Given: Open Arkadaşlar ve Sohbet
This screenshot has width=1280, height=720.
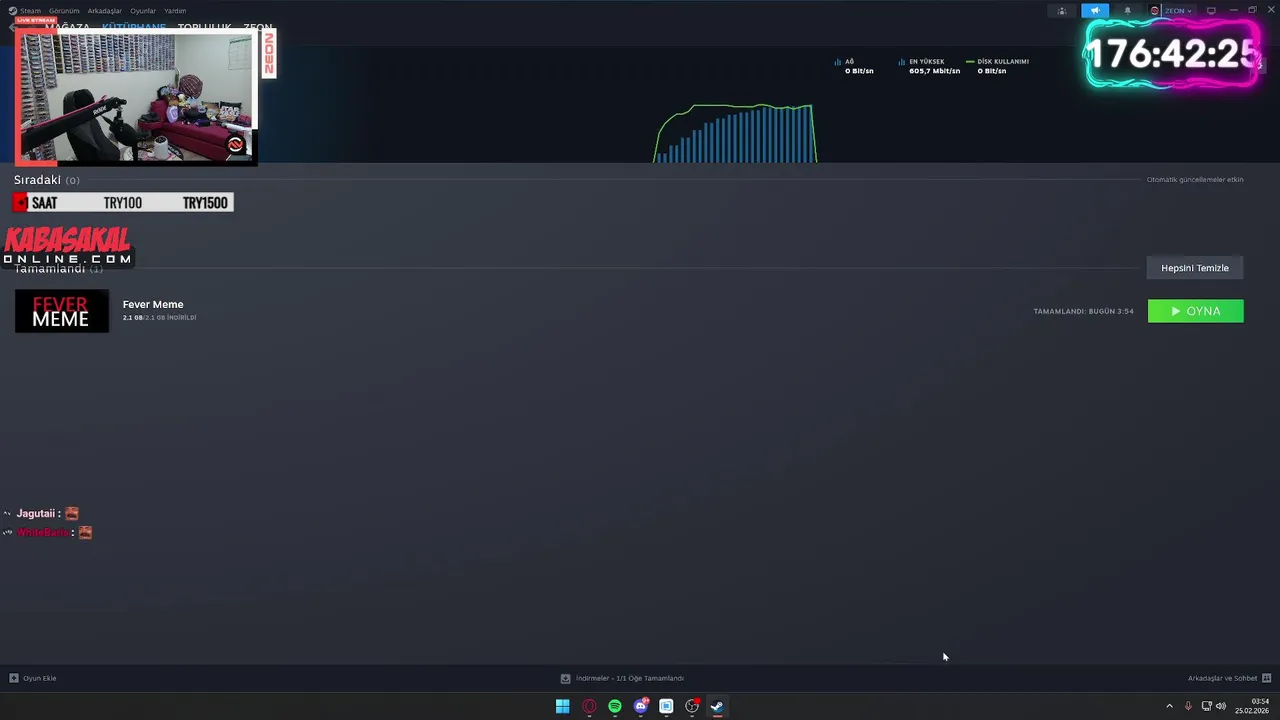Looking at the screenshot, I should (1222, 678).
